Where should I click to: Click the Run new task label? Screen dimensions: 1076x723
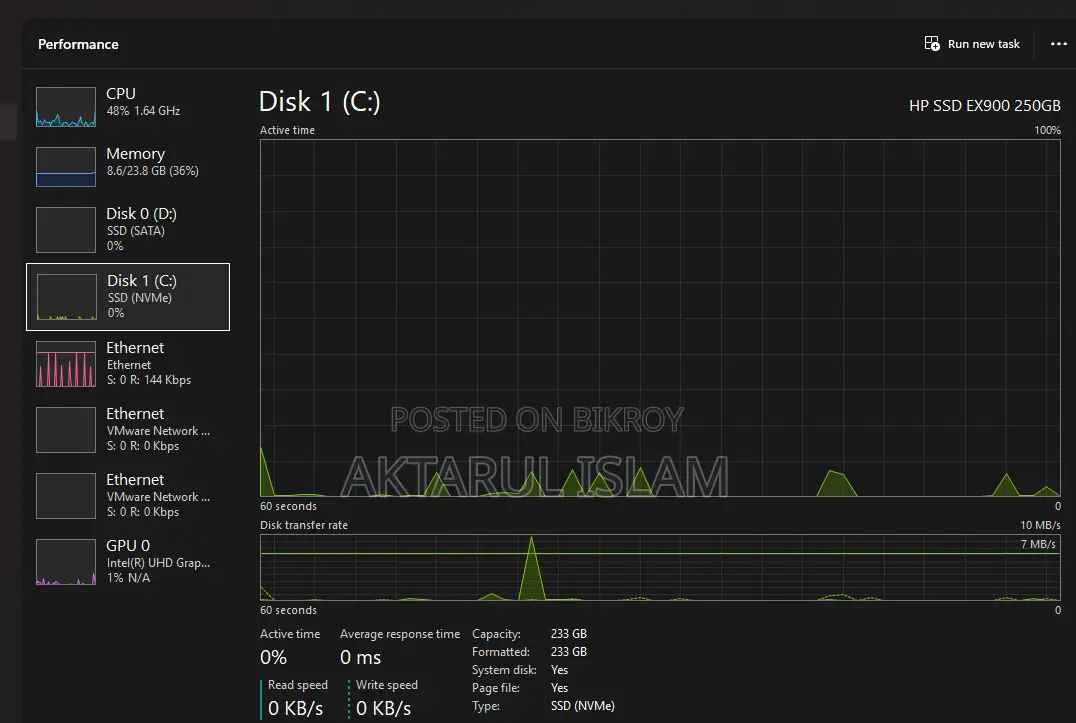pos(983,44)
